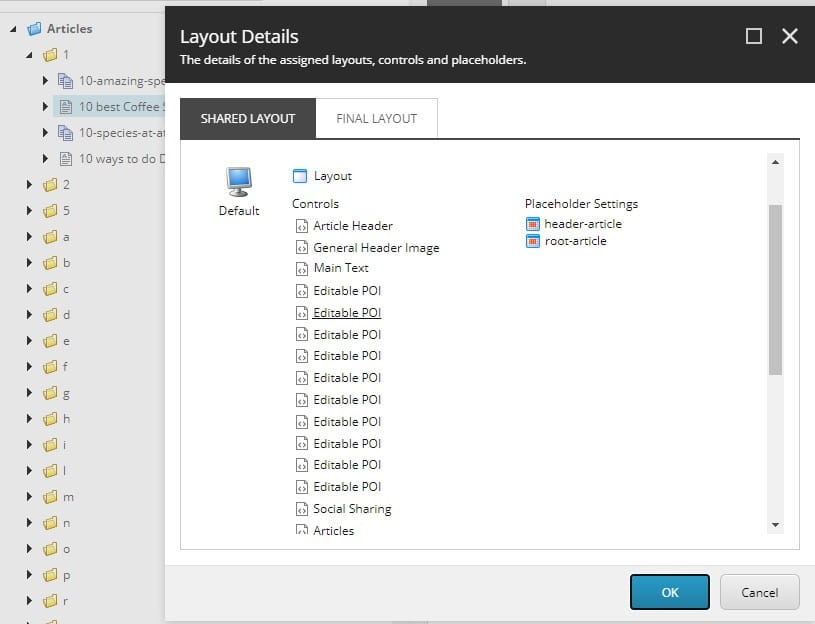Click folder icon for item b
Viewport: 815px width, 624px height.
[50, 263]
